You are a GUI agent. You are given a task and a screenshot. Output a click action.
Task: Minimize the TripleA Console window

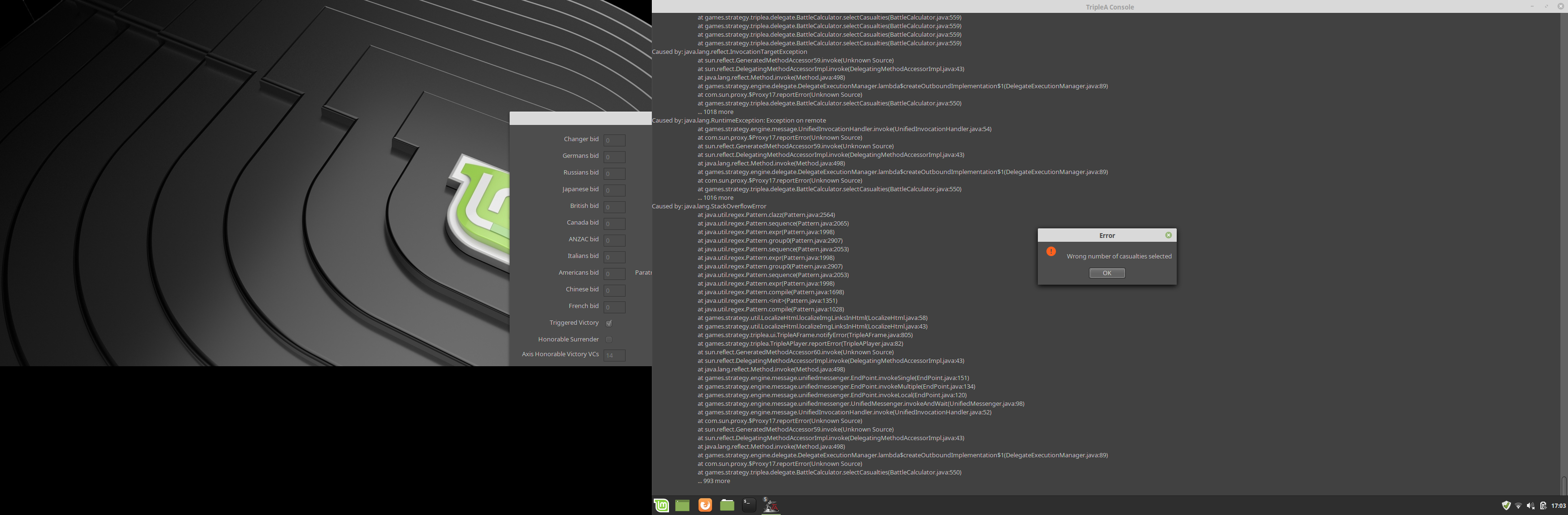[1532, 7]
